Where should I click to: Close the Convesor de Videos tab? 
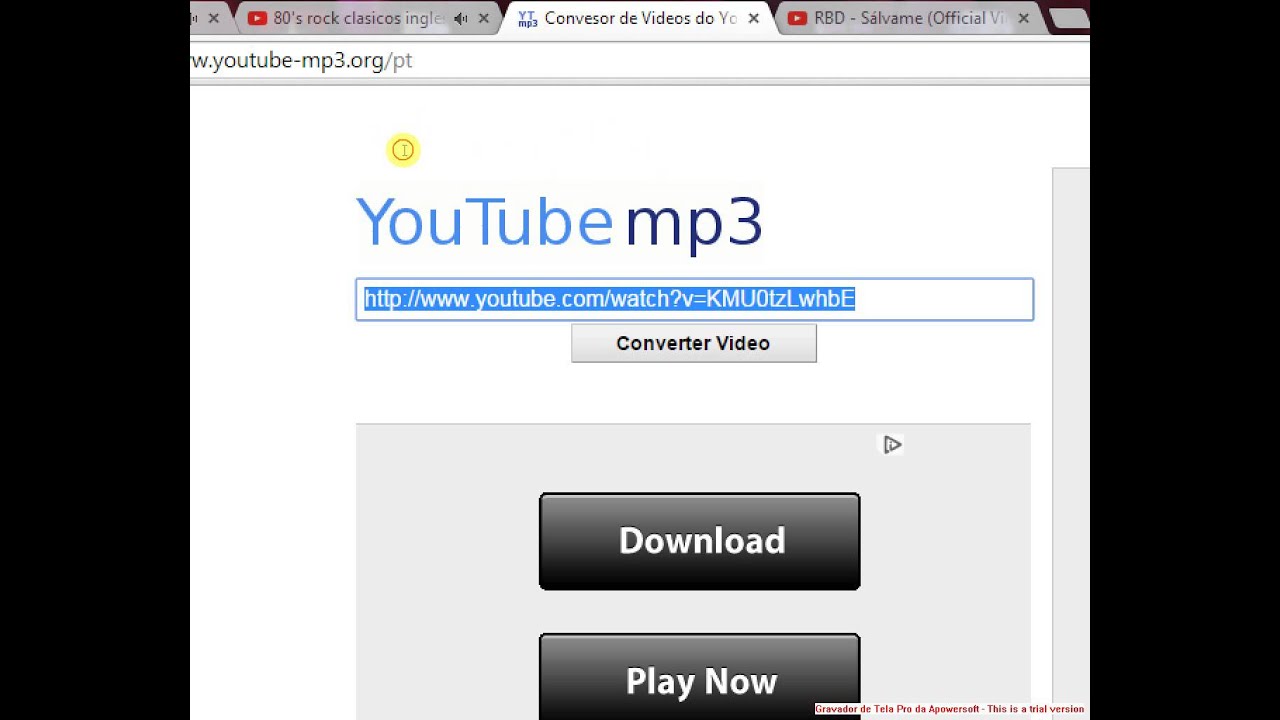[x=753, y=18]
